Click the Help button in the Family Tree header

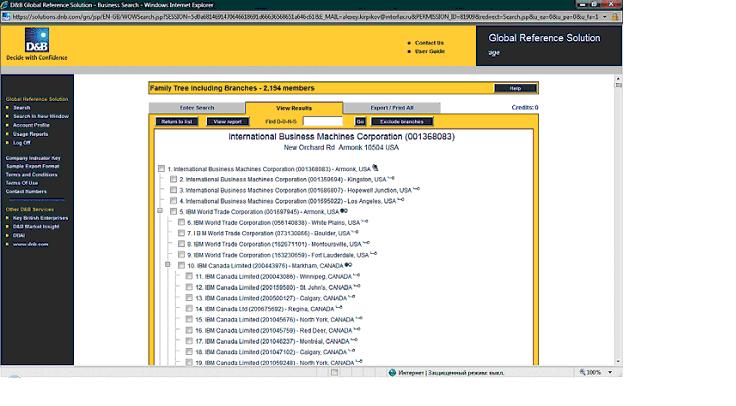pos(515,88)
